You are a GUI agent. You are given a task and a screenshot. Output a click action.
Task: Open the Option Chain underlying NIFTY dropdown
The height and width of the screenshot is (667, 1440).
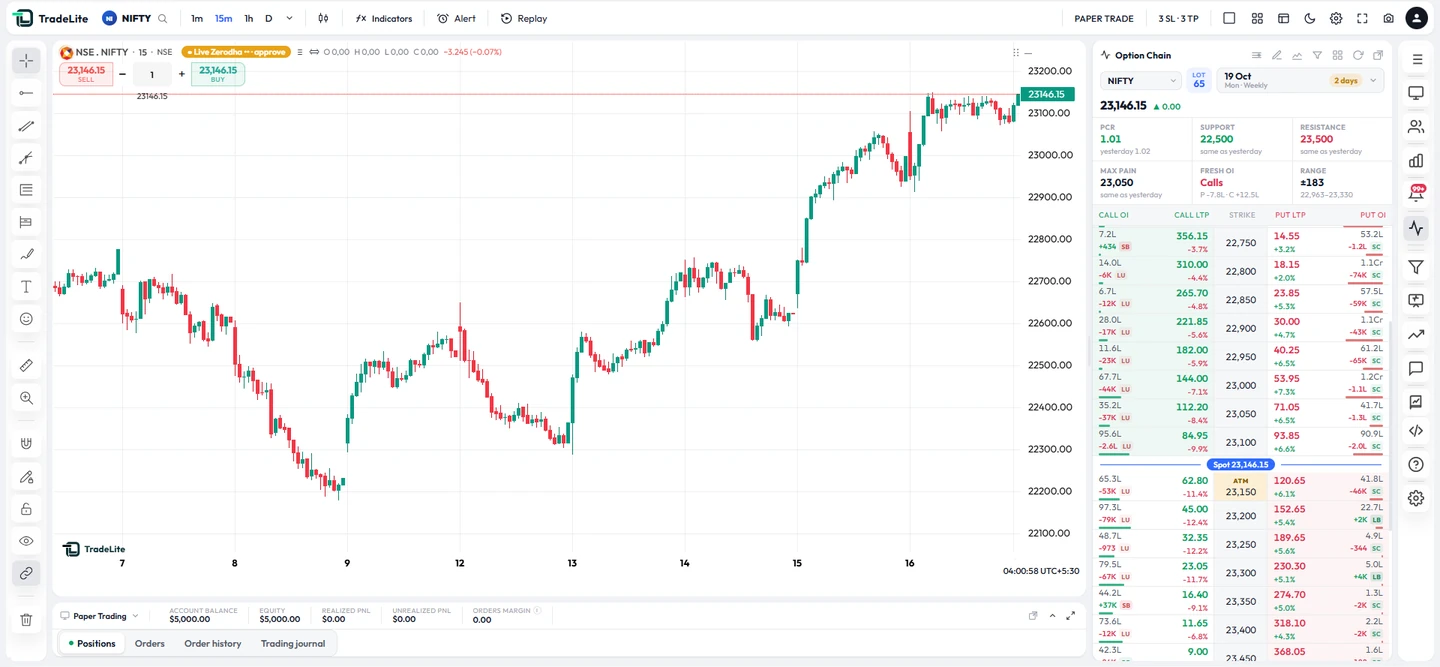coord(1141,81)
